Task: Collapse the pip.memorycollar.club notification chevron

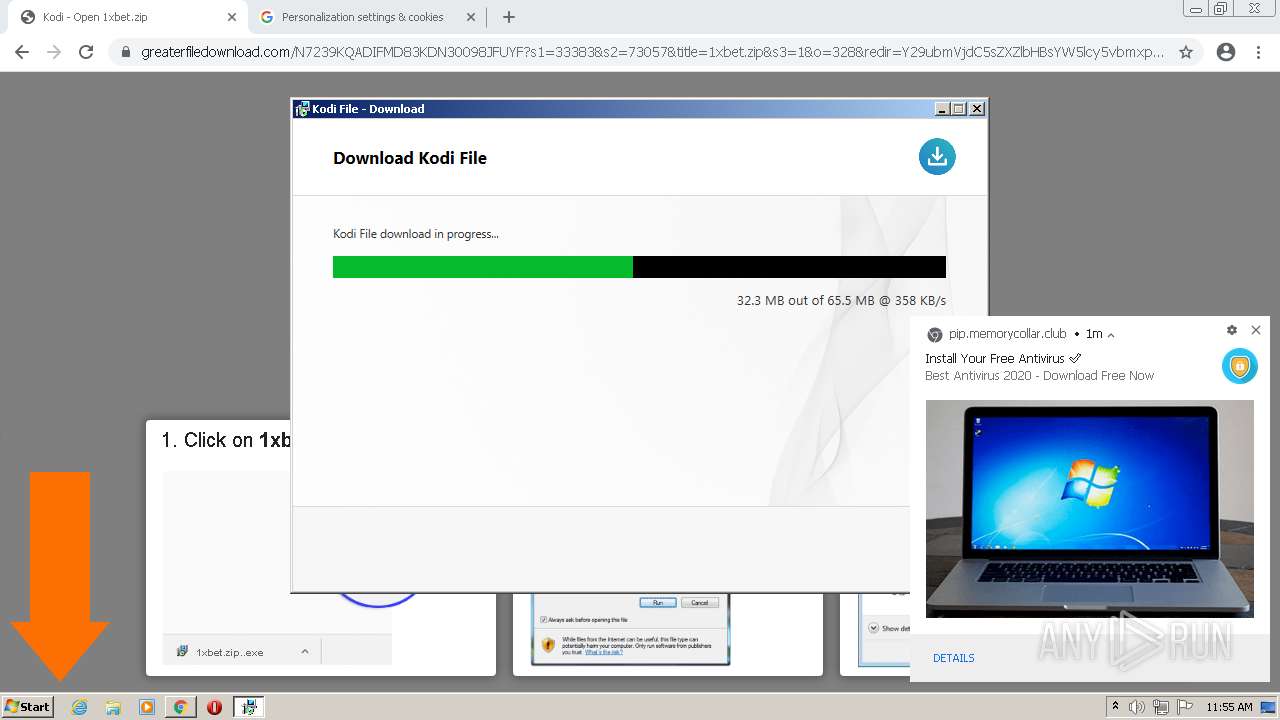Action: pyautogui.click(x=1111, y=335)
